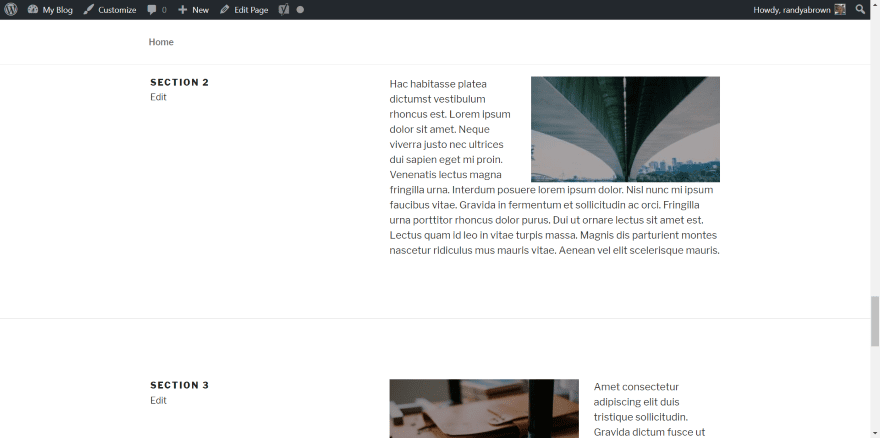Click the Edit link under Section 3
Image resolution: width=880 pixels, height=438 pixels.
pyautogui.click(x=158, y=400)
